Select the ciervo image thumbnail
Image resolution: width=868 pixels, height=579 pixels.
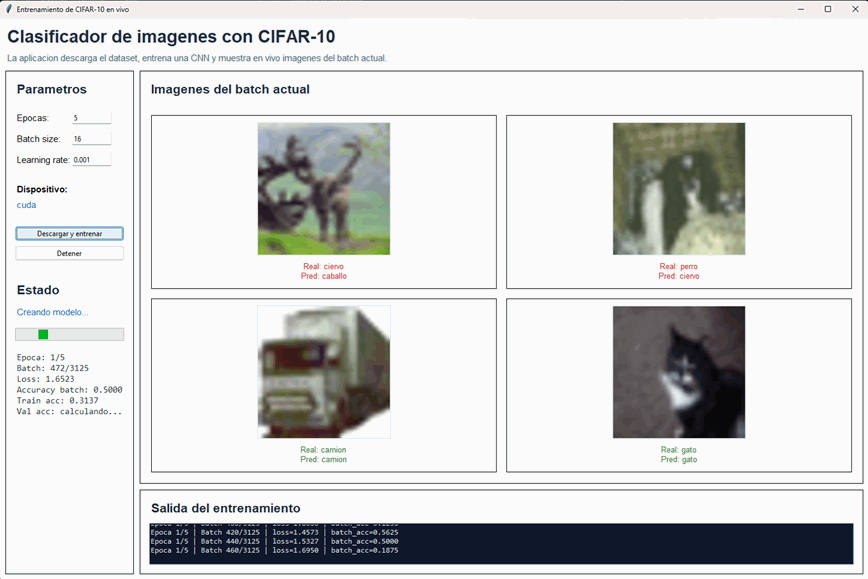(x=322, y=187)
